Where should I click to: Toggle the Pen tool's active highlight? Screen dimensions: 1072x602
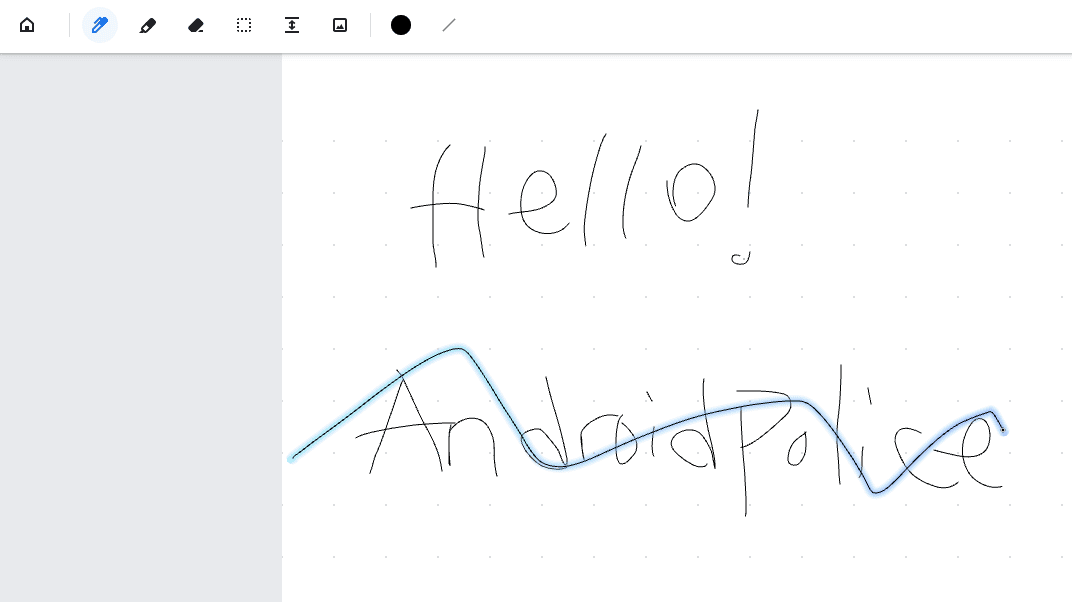click(99, 25)
